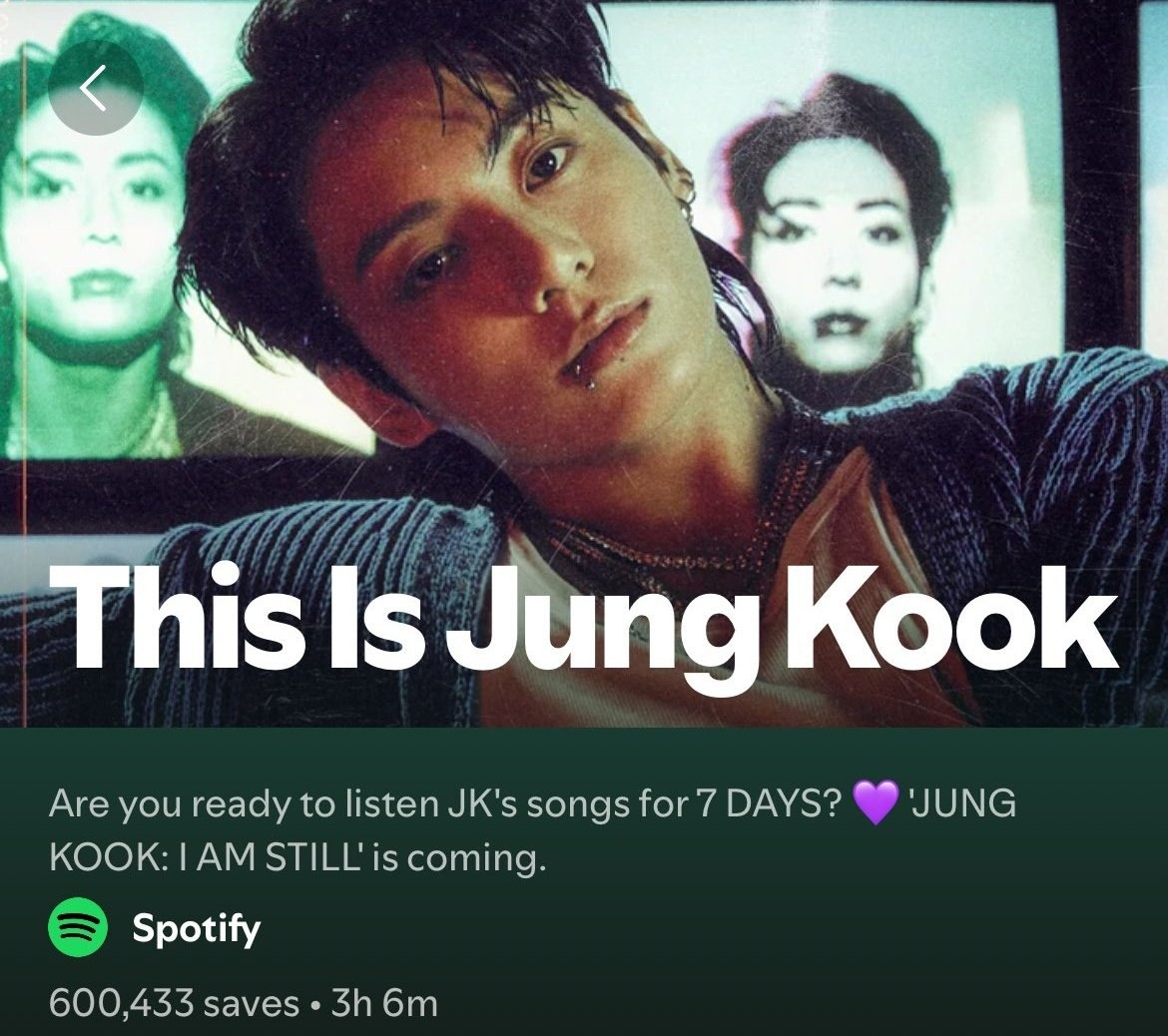
Task: Click the 'KOOK: I AM STILL' is coming text
Action: click(x=297, y=857)
